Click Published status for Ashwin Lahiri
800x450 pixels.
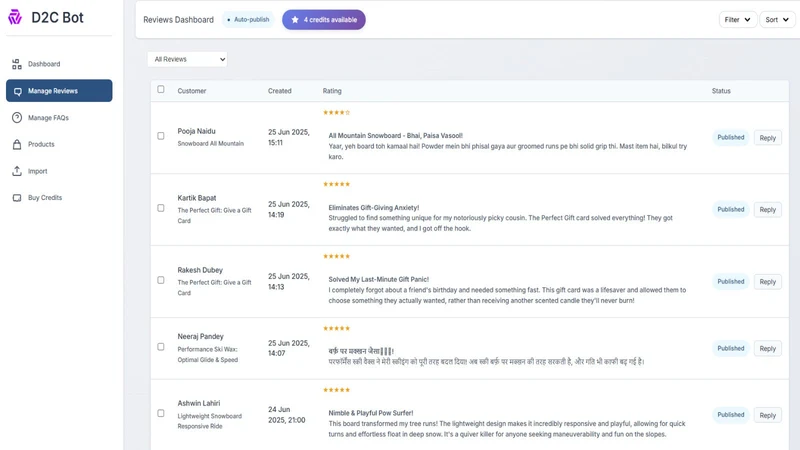[x=731, y=415]
